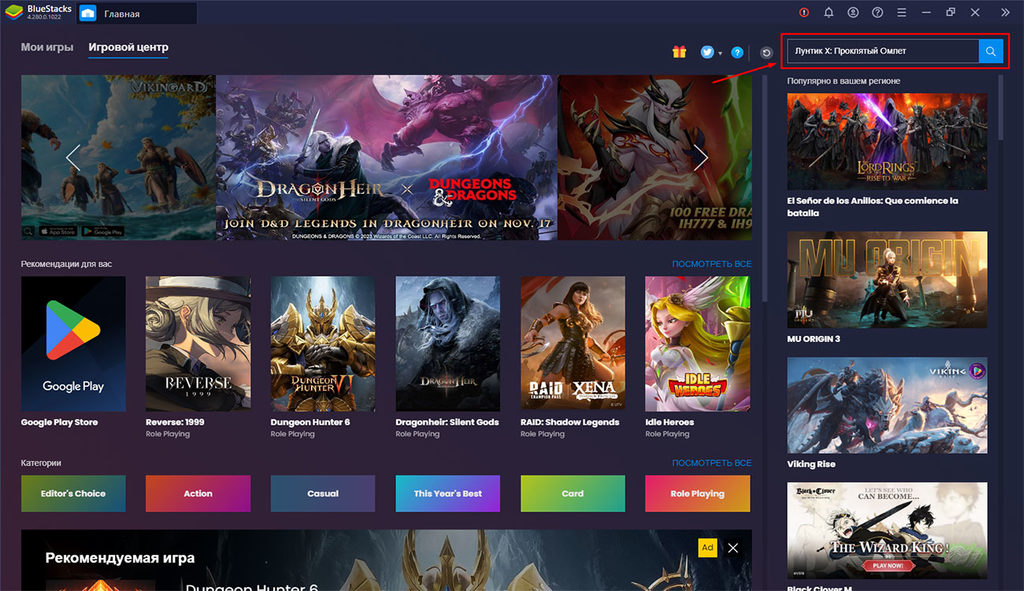Open the Idle Heroes game cover
The image size is (1024, 591).
click(x=697, y=343)
